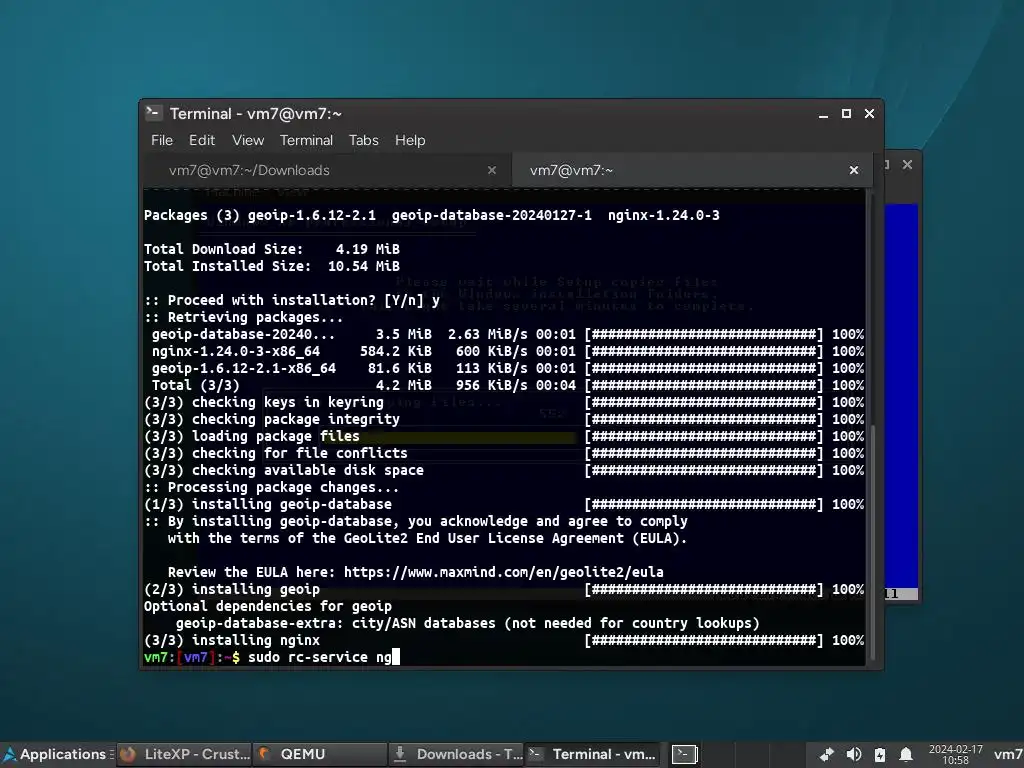This screenshot has width=1024, height=768.
Task: Click the '(3/3) installing nginx' line
Action: 504,641
